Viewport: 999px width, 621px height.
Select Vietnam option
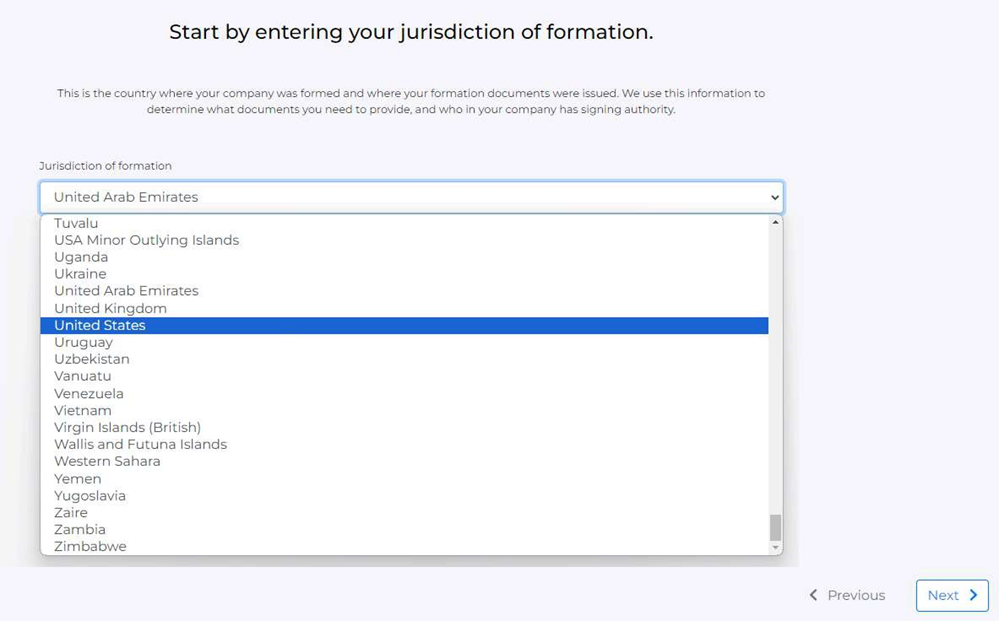[x=404, y=411]
